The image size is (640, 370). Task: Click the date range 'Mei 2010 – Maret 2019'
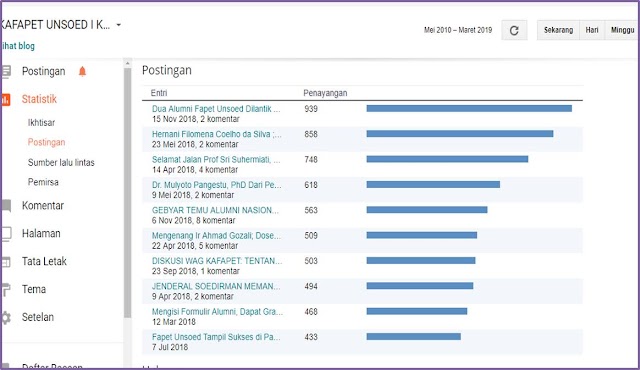click(x=458, y=30)
